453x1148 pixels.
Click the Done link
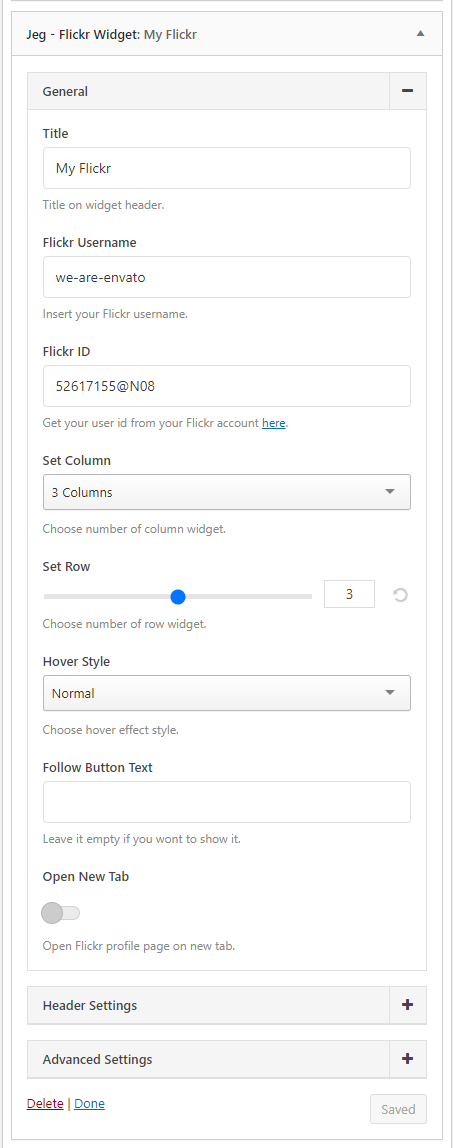(x=89, y=1103)
